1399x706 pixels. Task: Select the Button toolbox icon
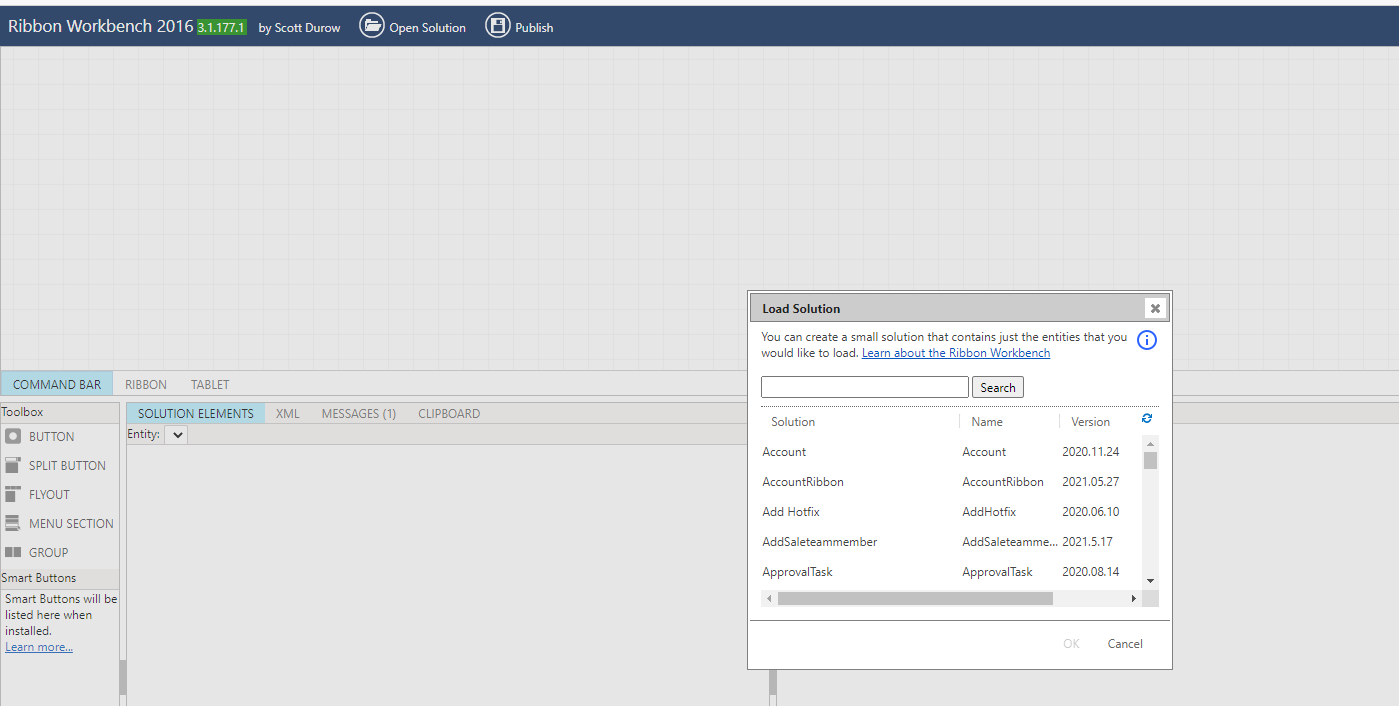click(x=13, y=436)
